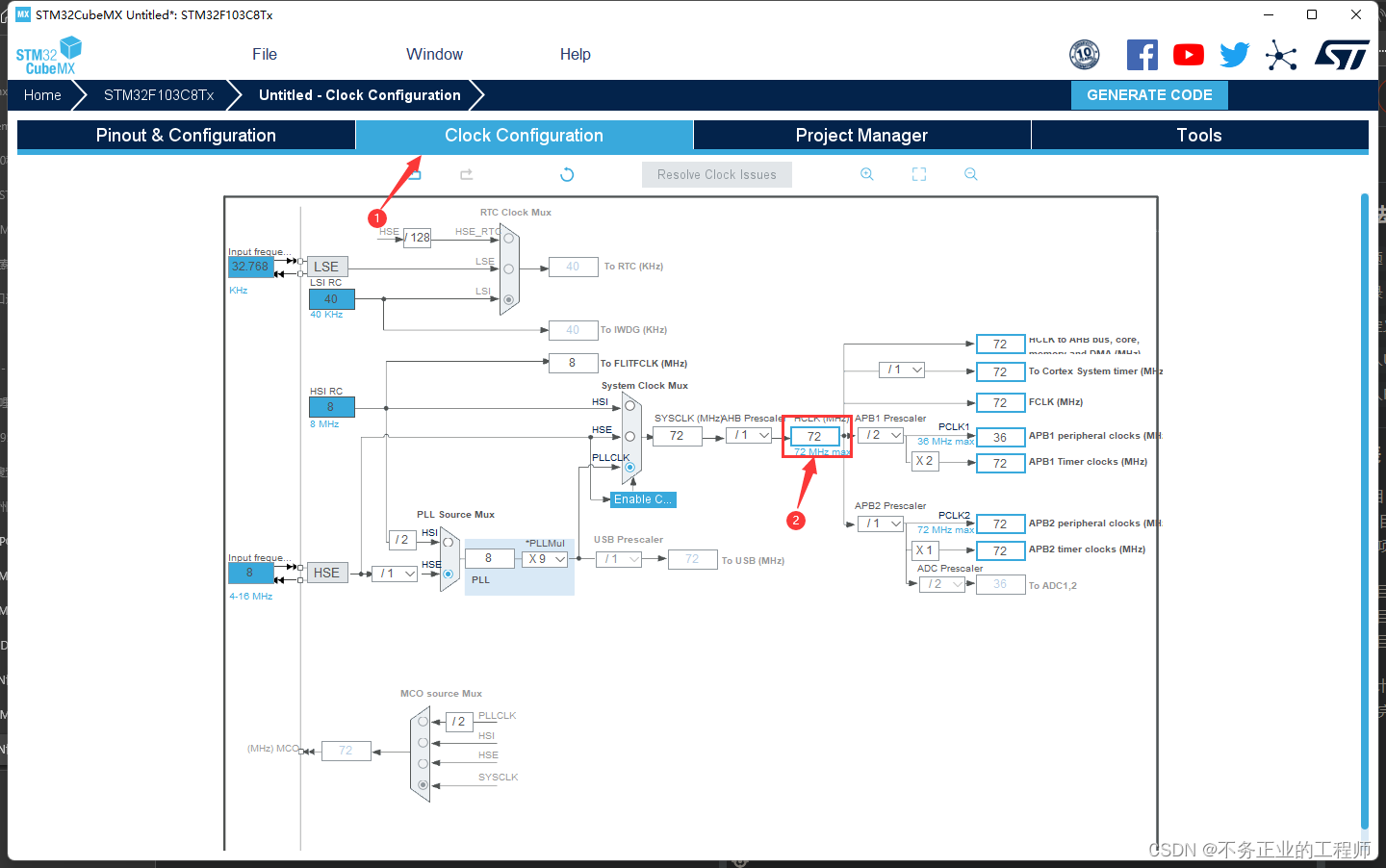Go to STM32F103C8Tx breadcrumb

[x=159, y=95]
